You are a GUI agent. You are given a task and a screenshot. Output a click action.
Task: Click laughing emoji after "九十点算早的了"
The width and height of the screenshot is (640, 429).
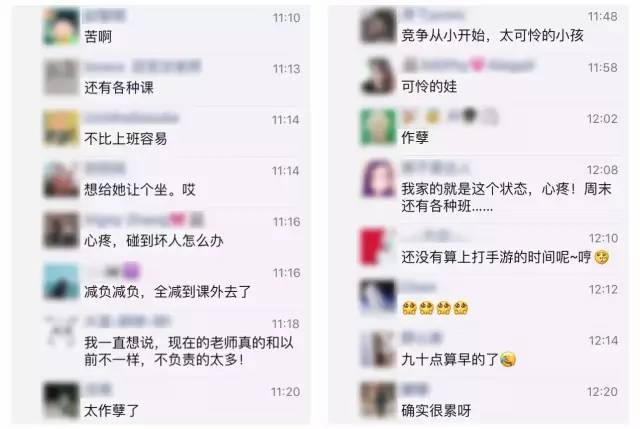coord(508,360)
